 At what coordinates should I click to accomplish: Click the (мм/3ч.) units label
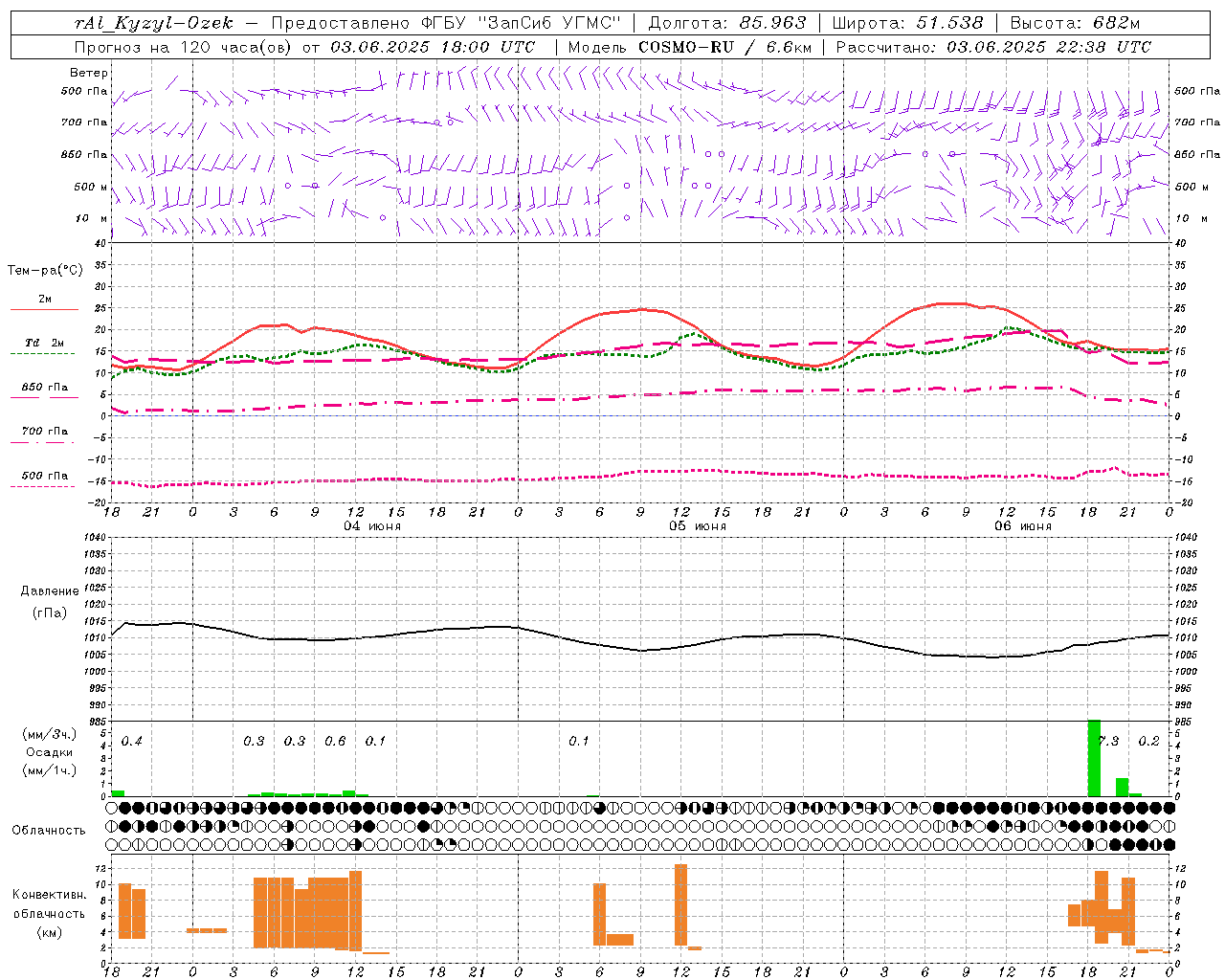pyautogui.click(x=49, y=734)
